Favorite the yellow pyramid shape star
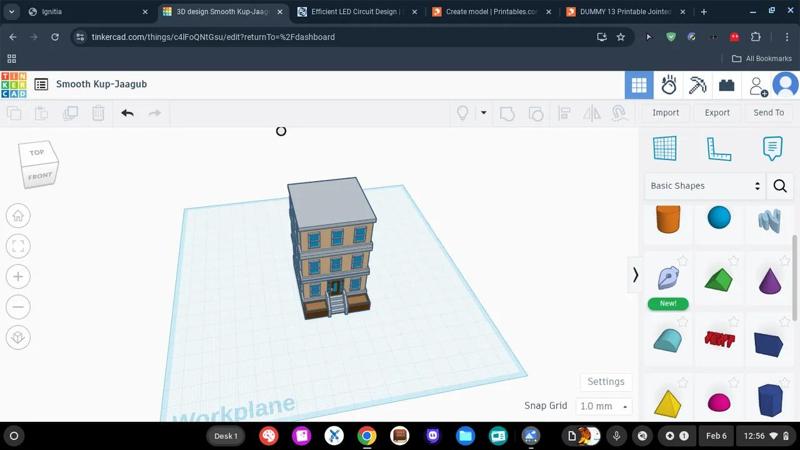The height and width of the screenshot is (450, 800). 683,383
